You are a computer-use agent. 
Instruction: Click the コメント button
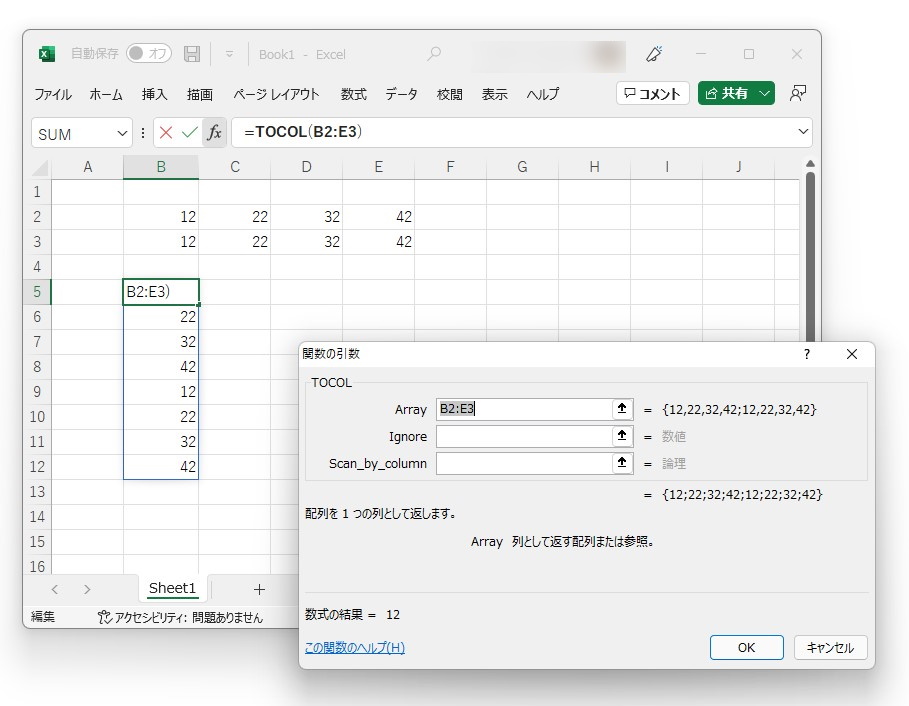click(x=653, y=93)
